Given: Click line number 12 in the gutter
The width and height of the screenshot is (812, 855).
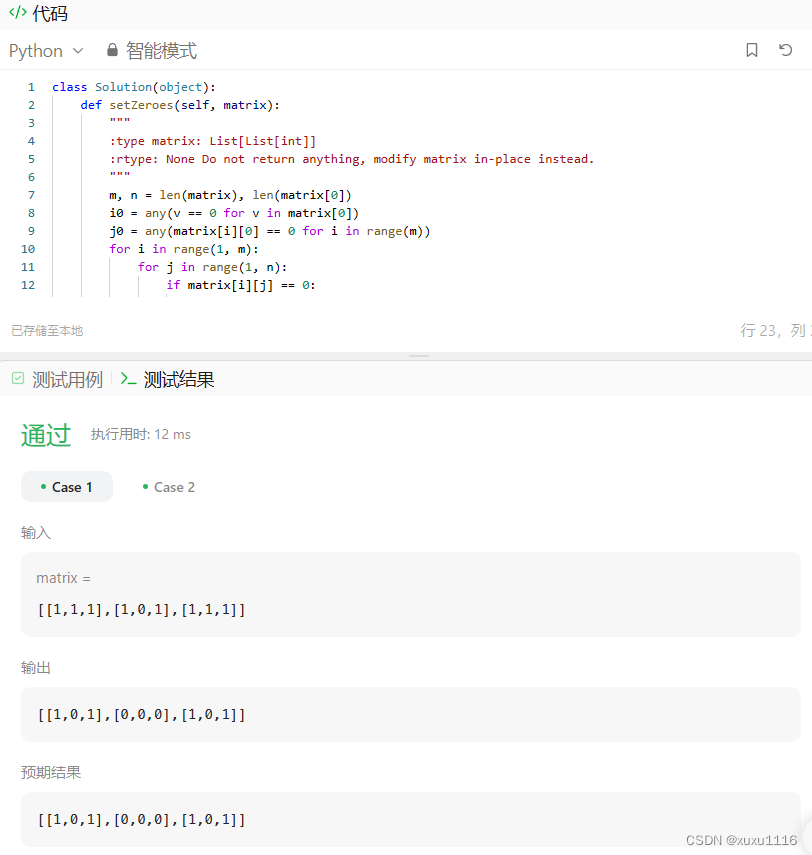Looking at the screenshot, I should (28, 285).
